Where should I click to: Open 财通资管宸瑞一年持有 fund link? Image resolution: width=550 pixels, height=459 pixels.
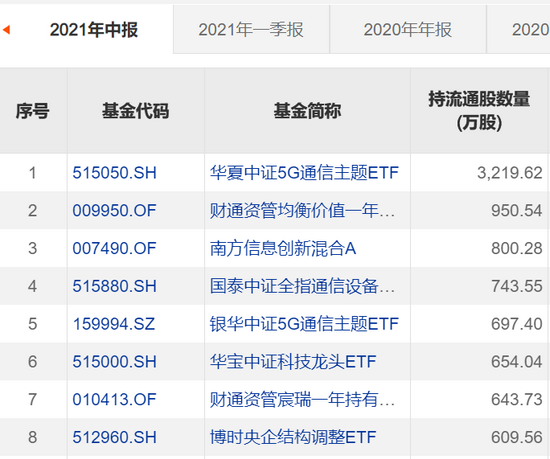[x=302, y=400]
